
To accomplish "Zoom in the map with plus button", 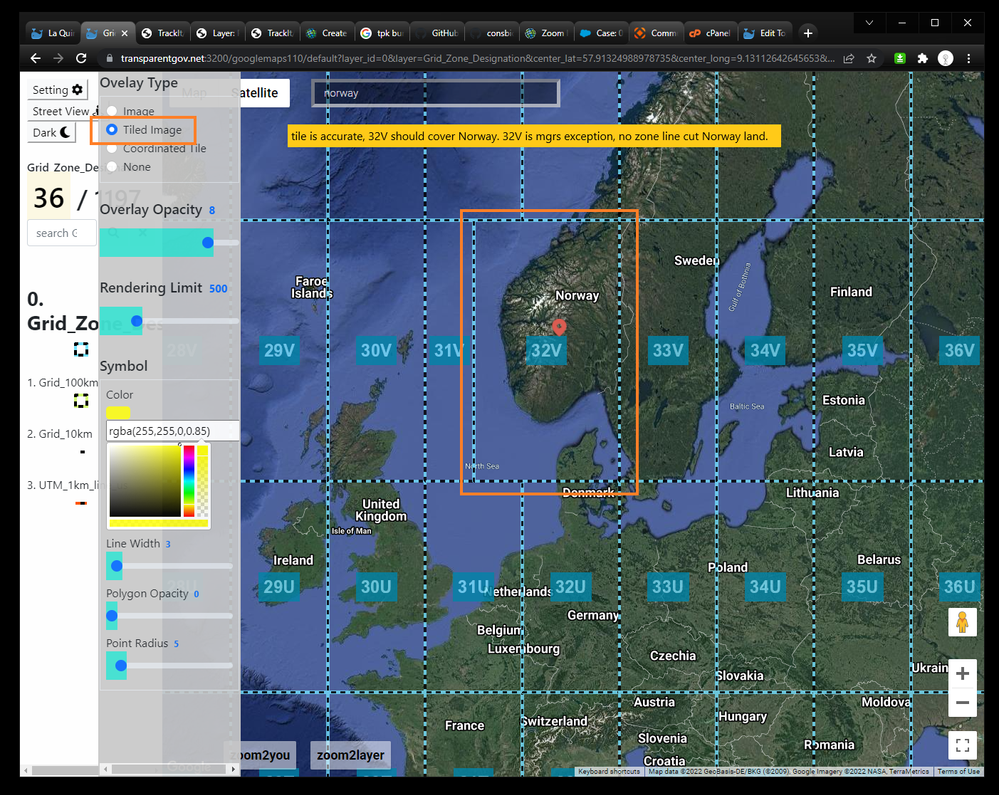I will (962, 673).
